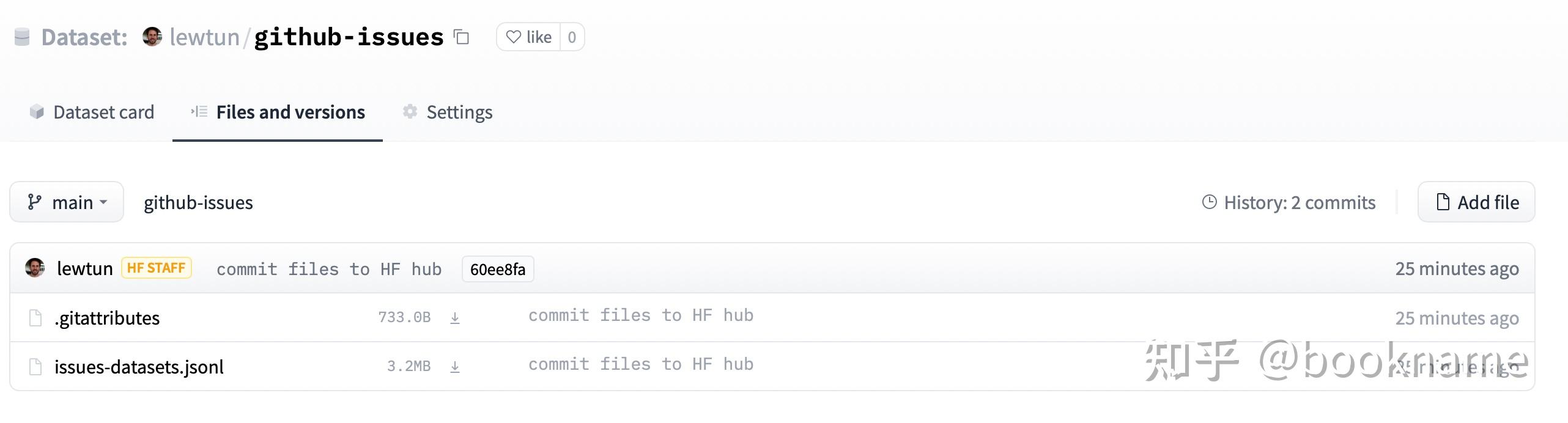Screen dimensions: 1568x423
Task: Open the Settings tab
Action: coord(448,112)
